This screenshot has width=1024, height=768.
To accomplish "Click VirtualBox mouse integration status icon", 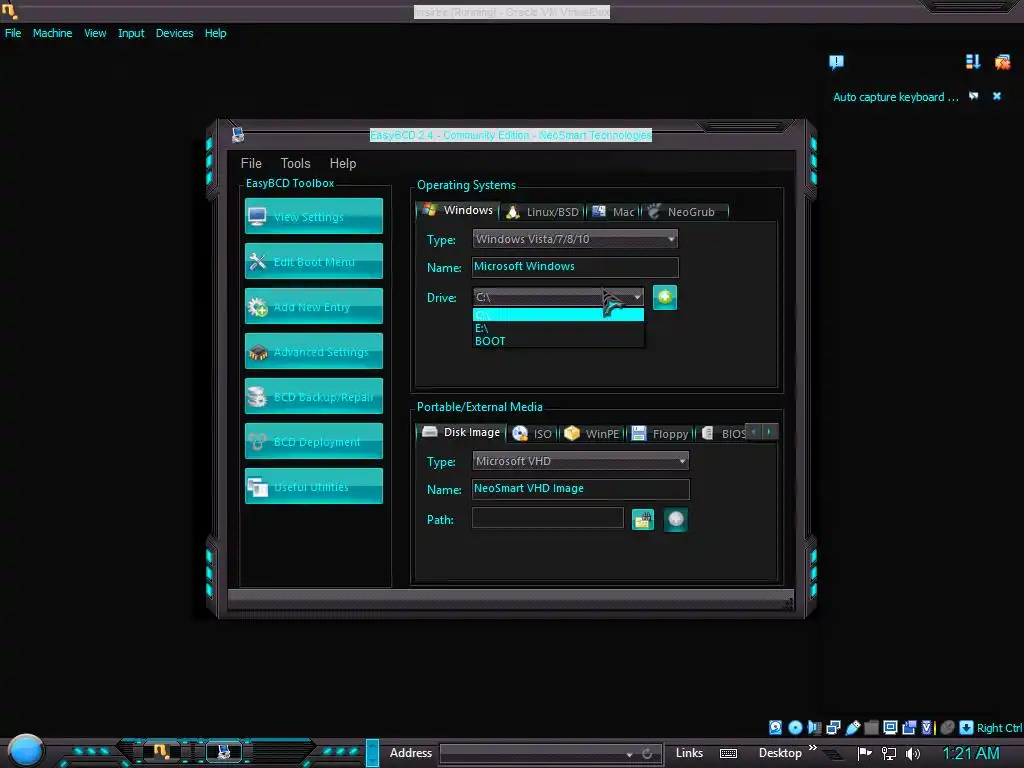I will (x=948, y=728).
